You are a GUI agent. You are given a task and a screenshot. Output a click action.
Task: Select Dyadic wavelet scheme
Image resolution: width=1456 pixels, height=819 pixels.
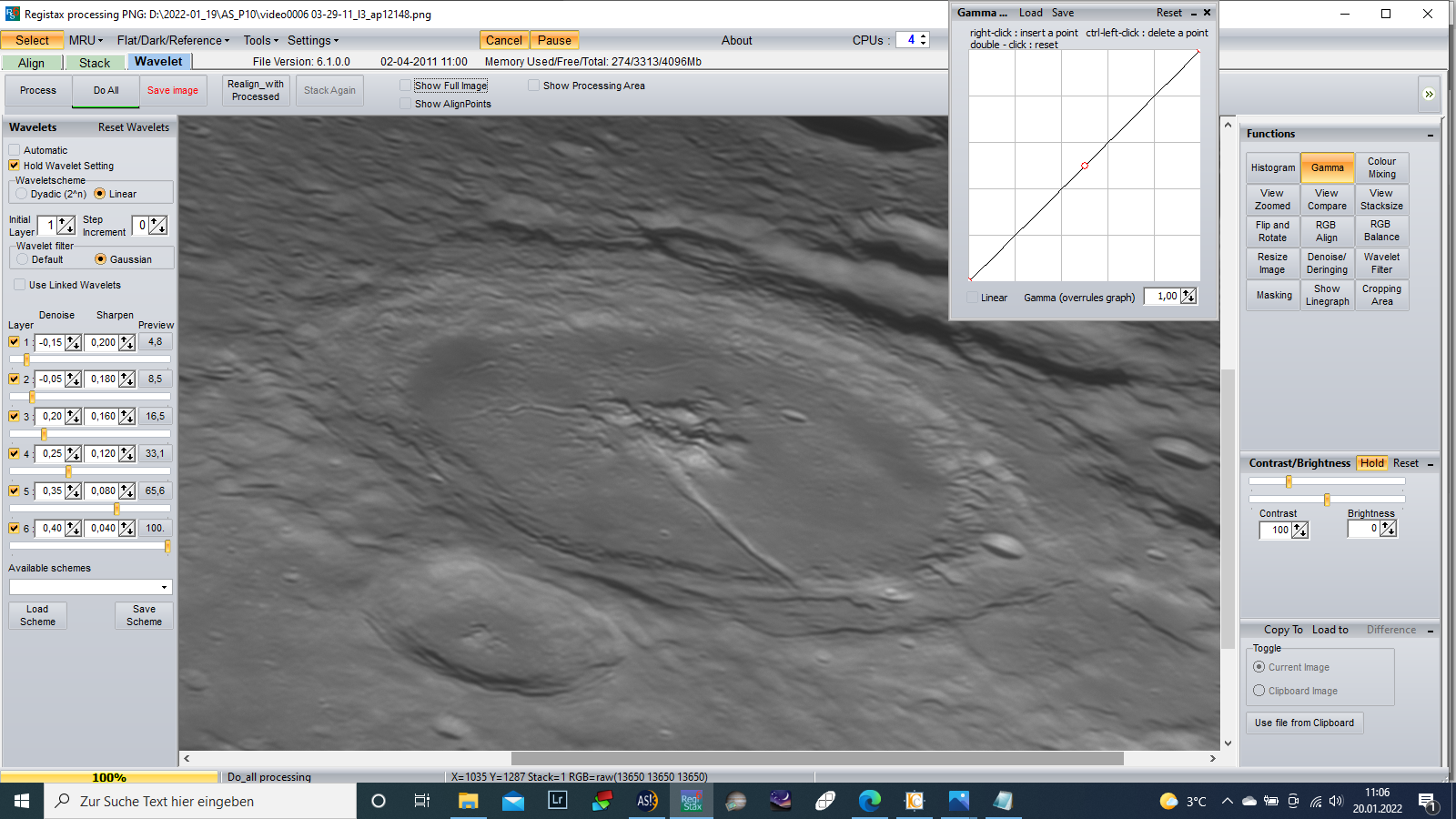click(22, 194)
